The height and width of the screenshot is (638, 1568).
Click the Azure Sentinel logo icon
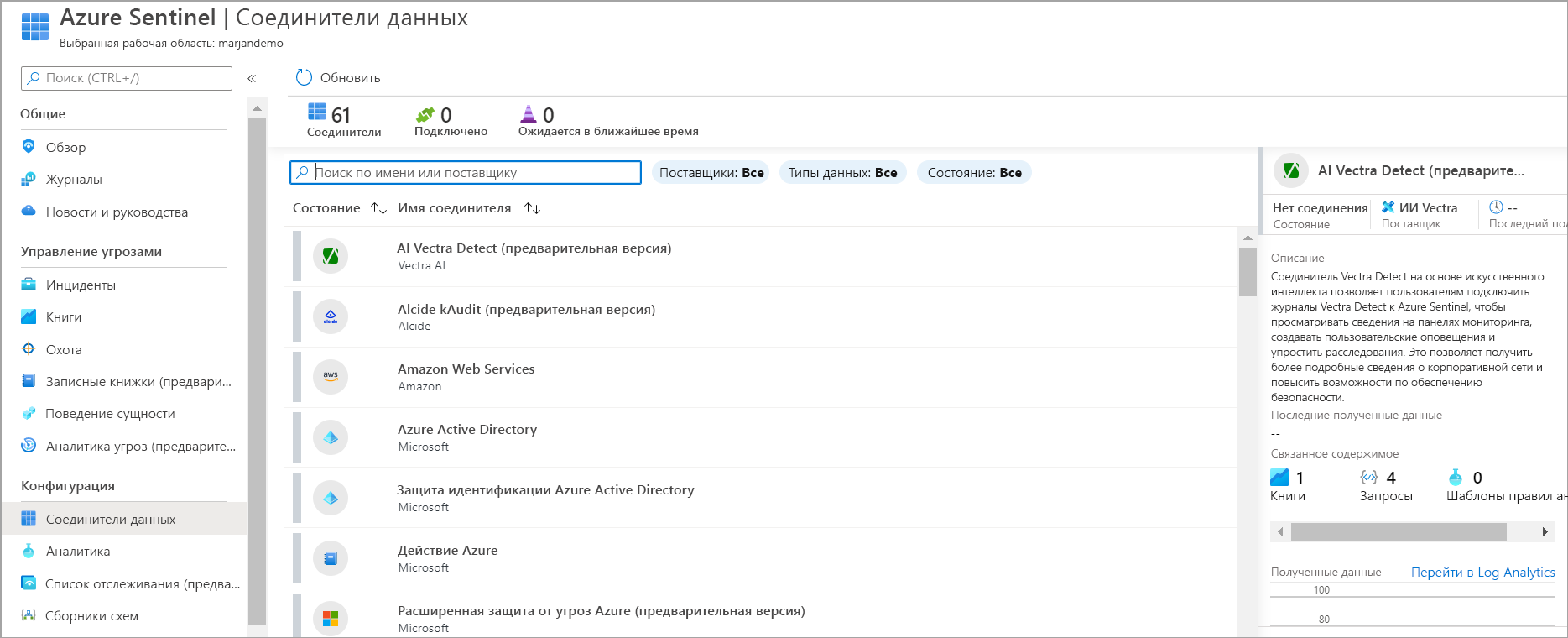[35, 27]
